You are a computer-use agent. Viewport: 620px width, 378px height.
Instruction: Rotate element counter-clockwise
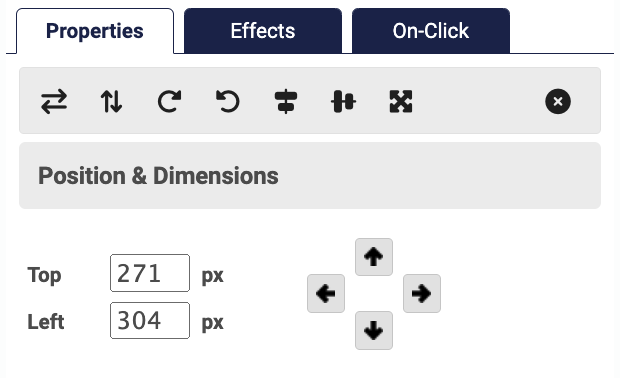(228, 102)
